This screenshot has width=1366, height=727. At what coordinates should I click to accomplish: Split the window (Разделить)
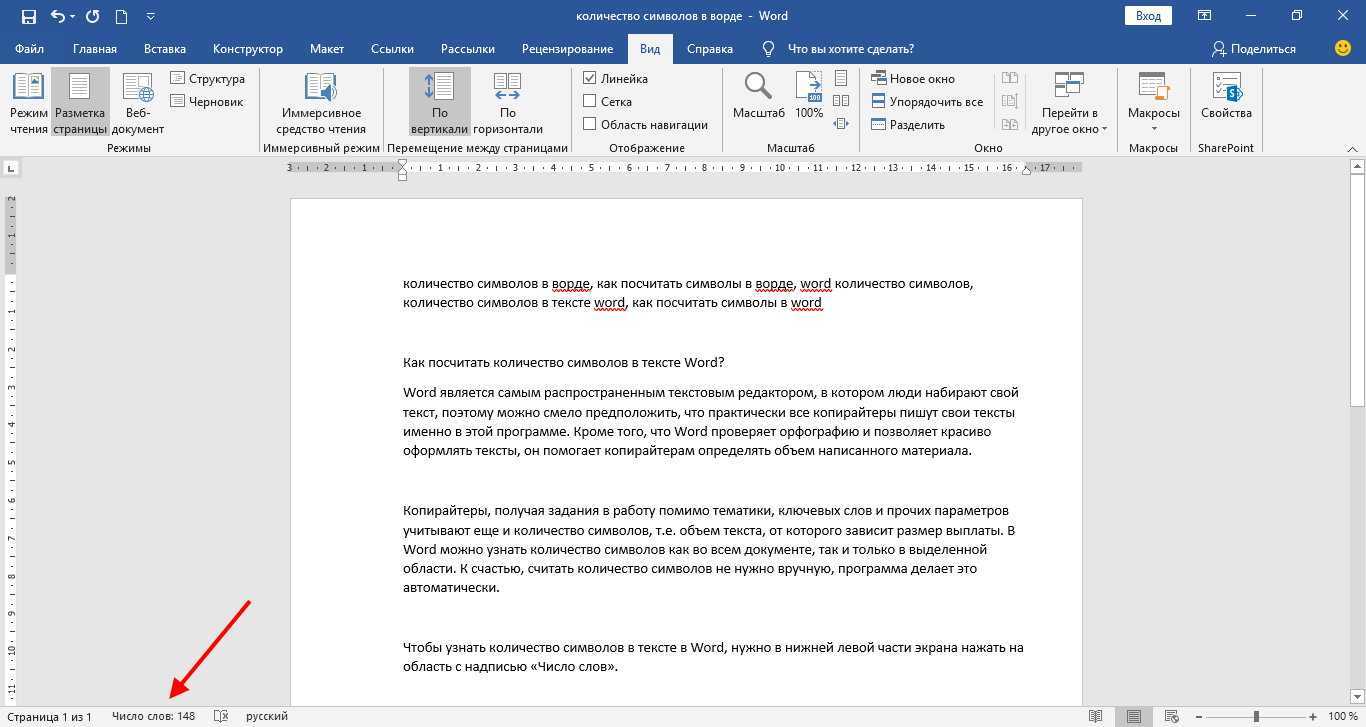(x=908, y=124)
